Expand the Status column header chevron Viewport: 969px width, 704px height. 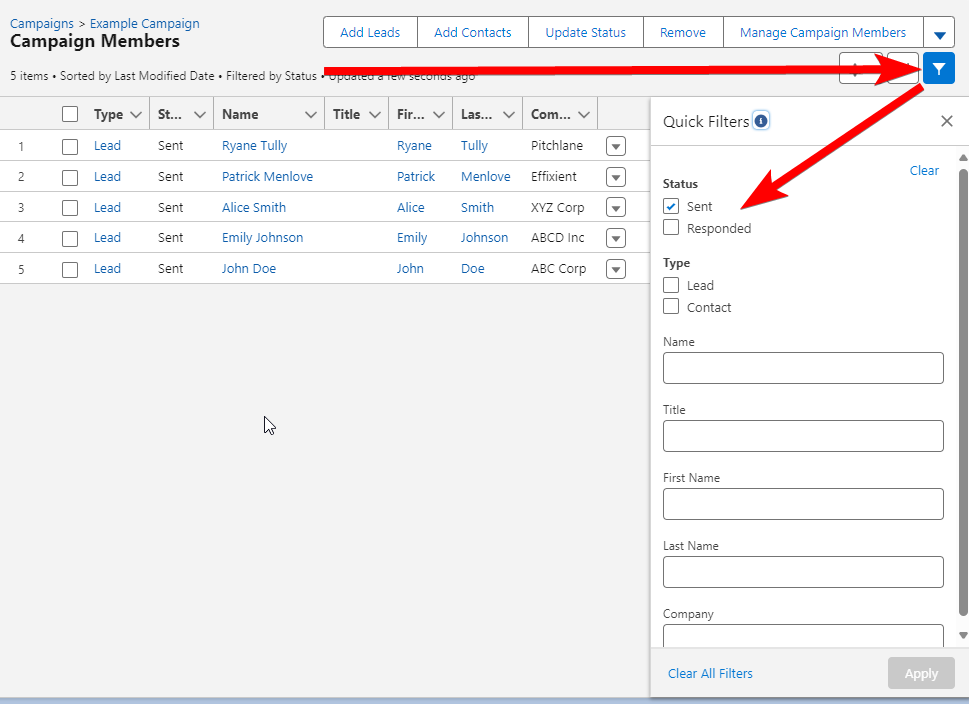[200, 115]
